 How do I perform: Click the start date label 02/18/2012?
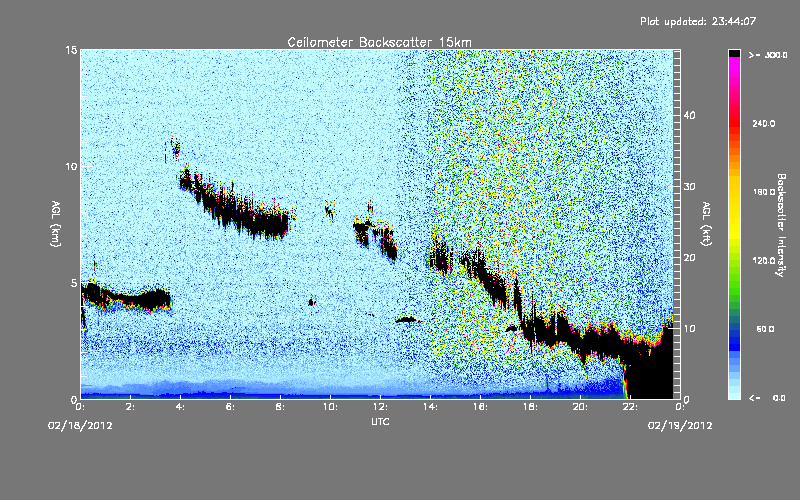click(80, 426)
